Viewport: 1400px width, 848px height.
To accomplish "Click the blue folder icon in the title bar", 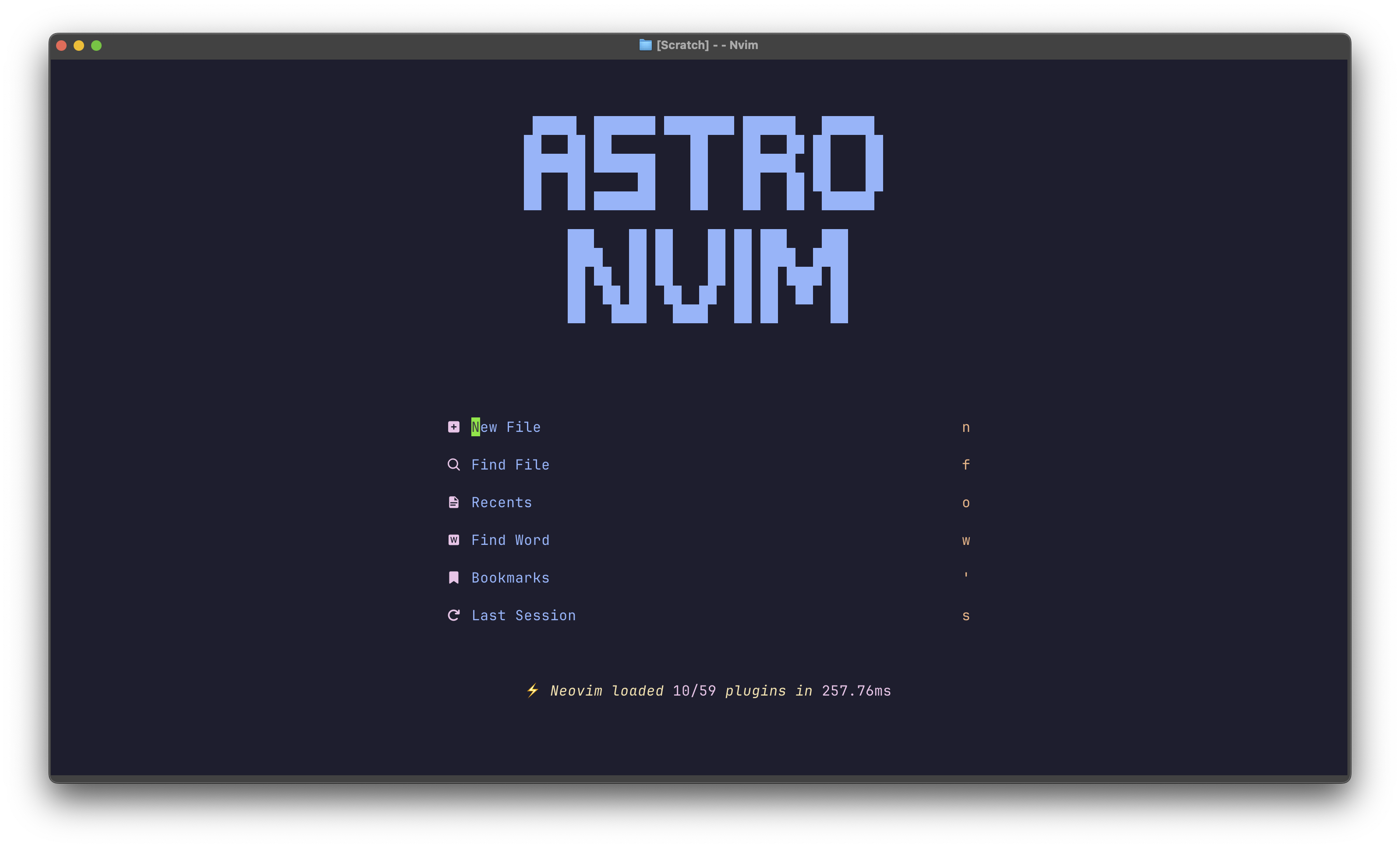I will (645, 44).
